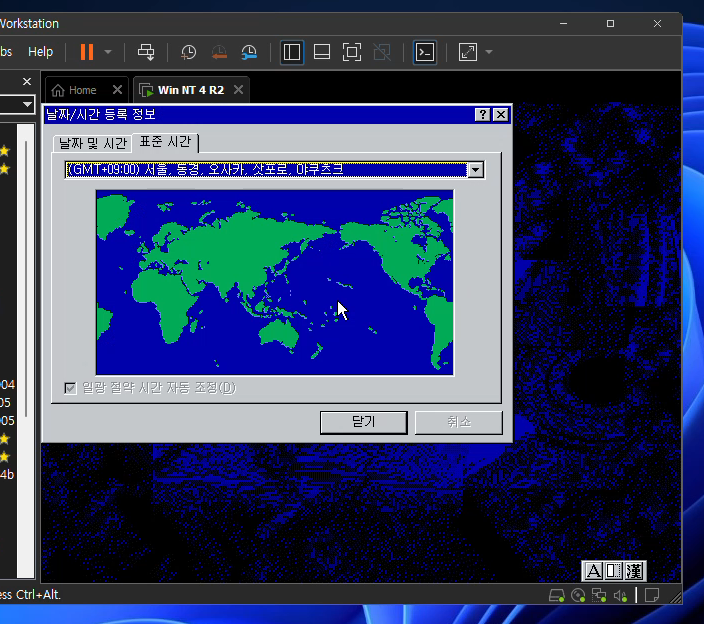704x624 pixels.
Task: Click the 취소 button
Action: 458,422
